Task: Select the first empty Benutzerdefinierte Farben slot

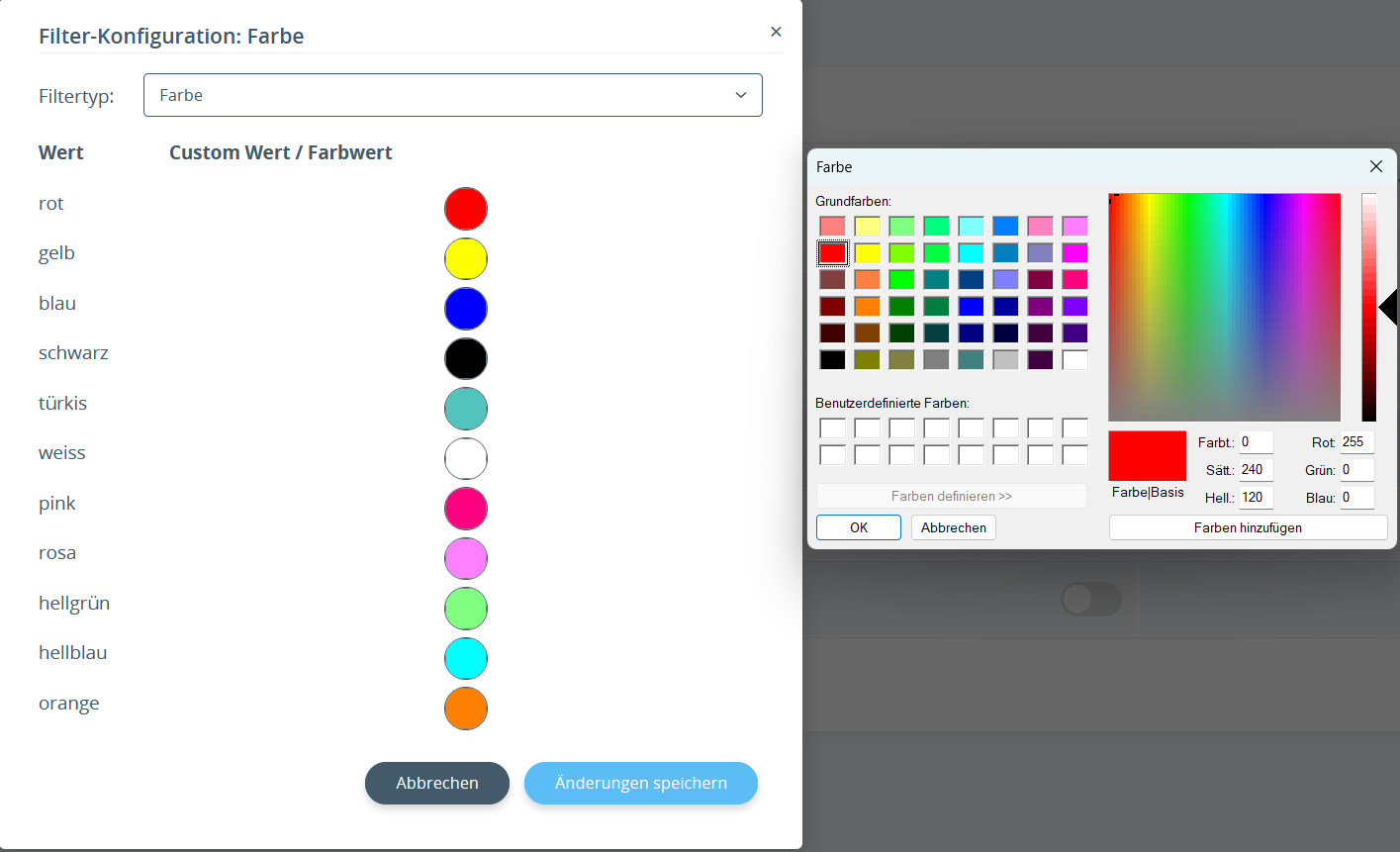Action: point(832,428)
